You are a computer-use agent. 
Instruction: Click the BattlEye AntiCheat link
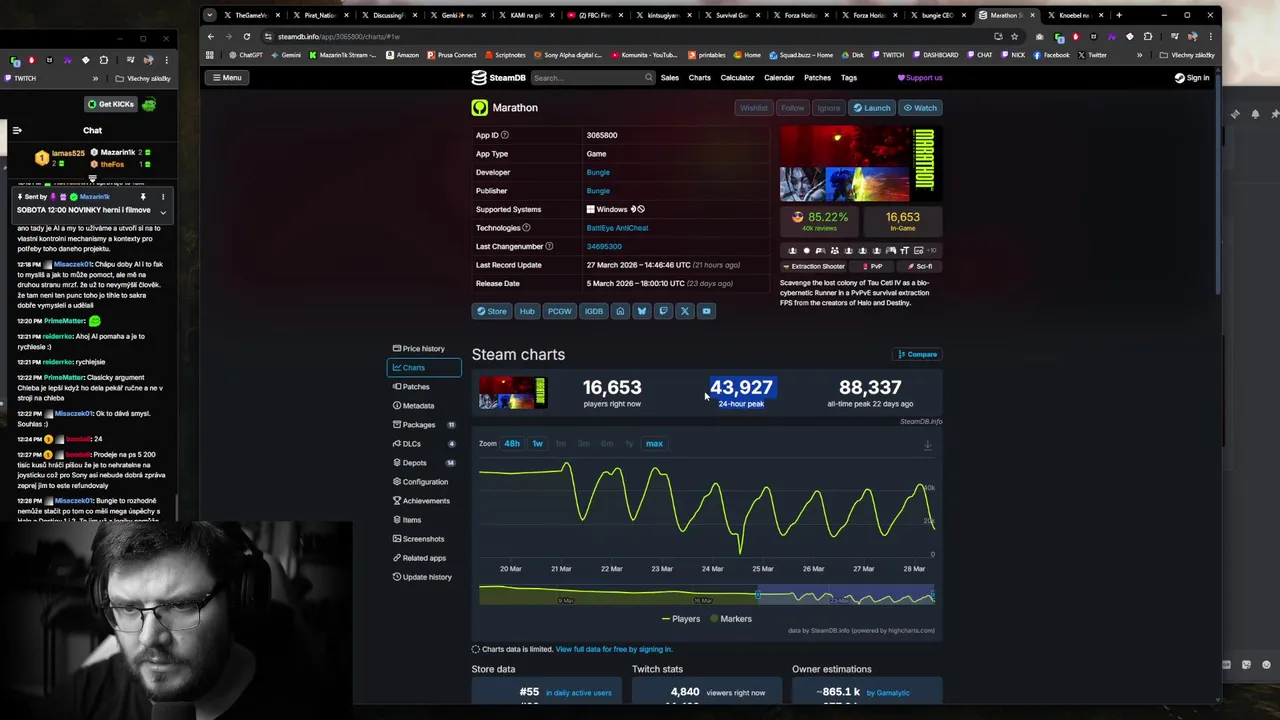617,228
